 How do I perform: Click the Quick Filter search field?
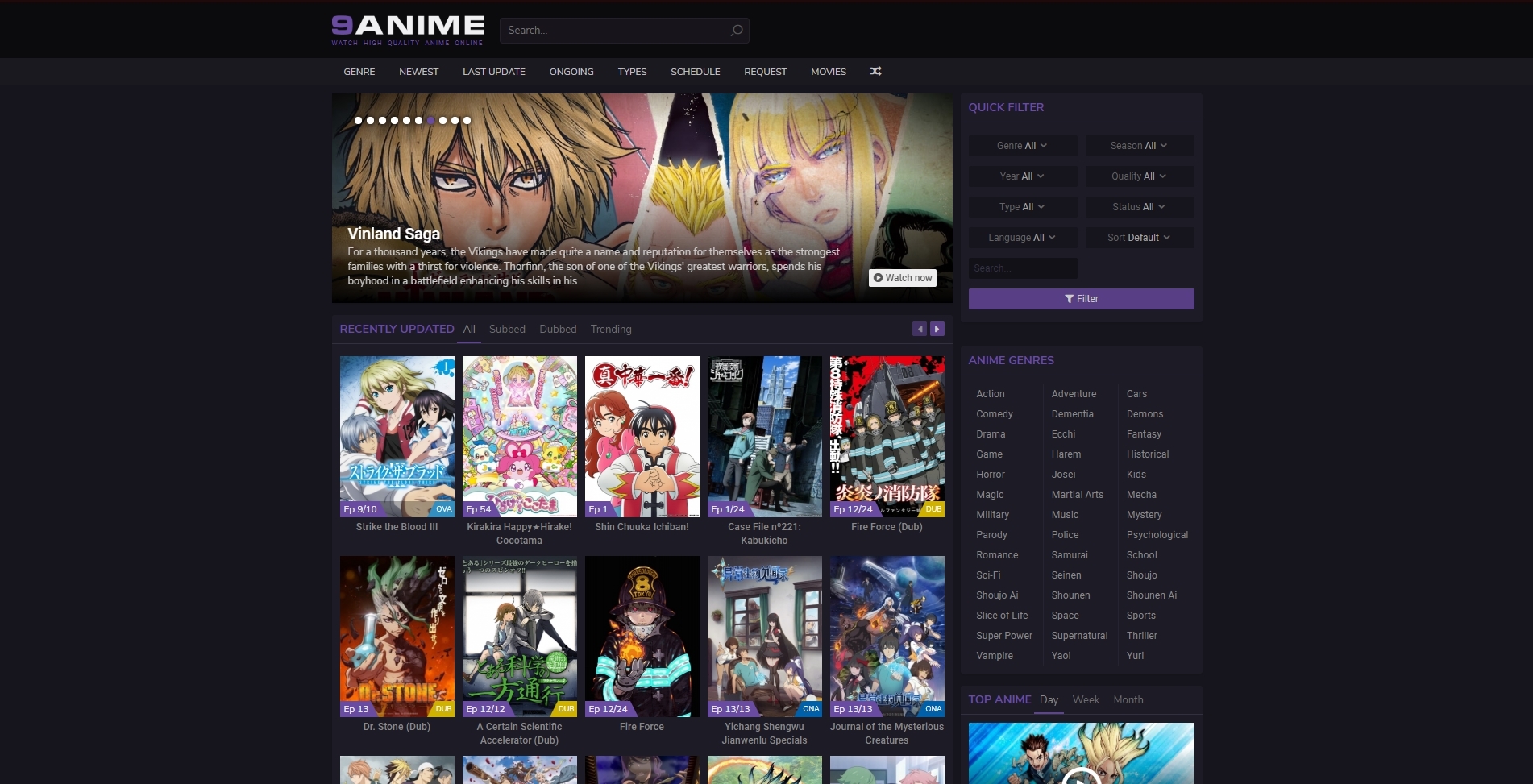pos(1023,268)
